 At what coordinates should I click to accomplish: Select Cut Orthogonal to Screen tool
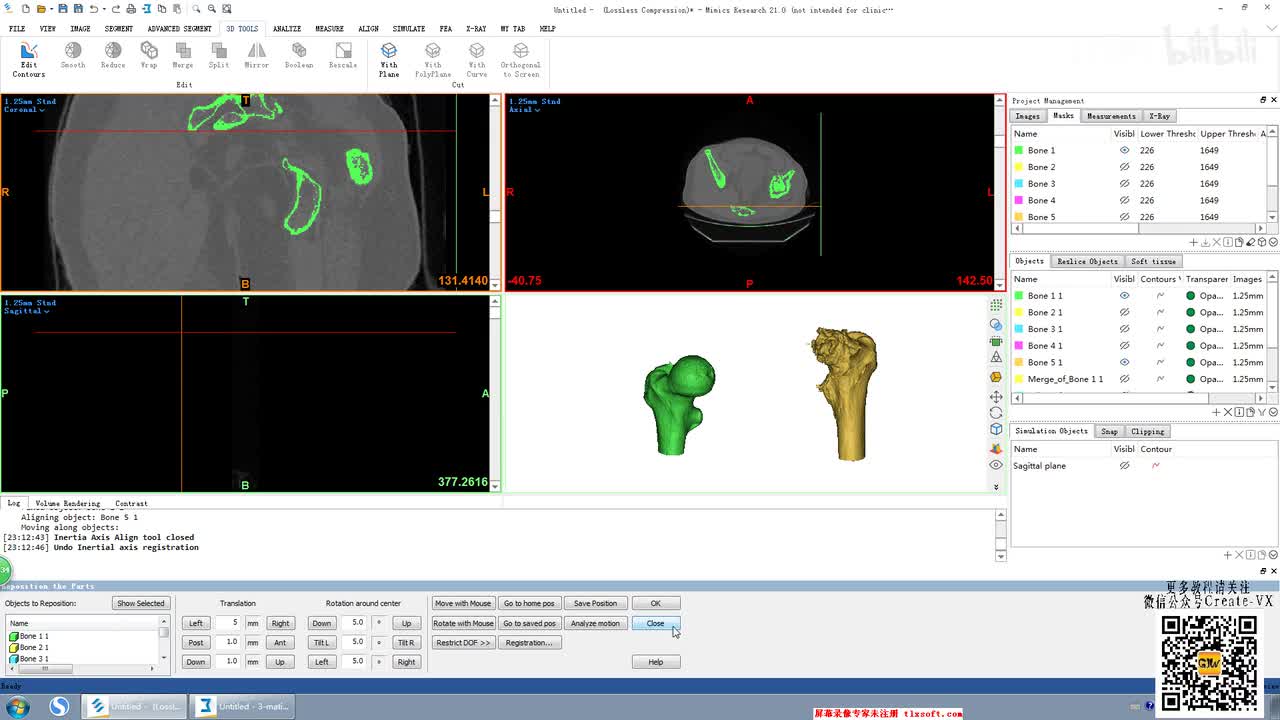click(x=521, y=59)
